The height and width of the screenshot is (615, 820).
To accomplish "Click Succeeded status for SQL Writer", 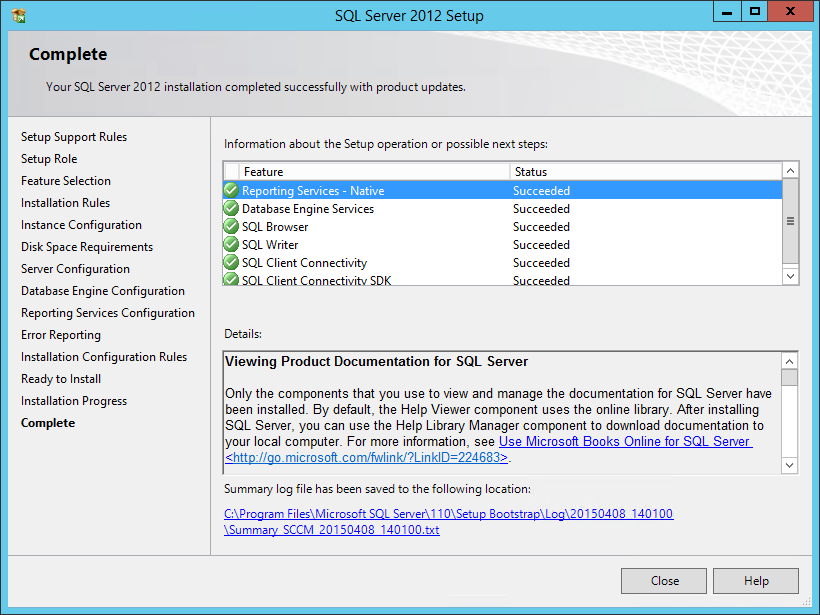I will click(541, 244).
